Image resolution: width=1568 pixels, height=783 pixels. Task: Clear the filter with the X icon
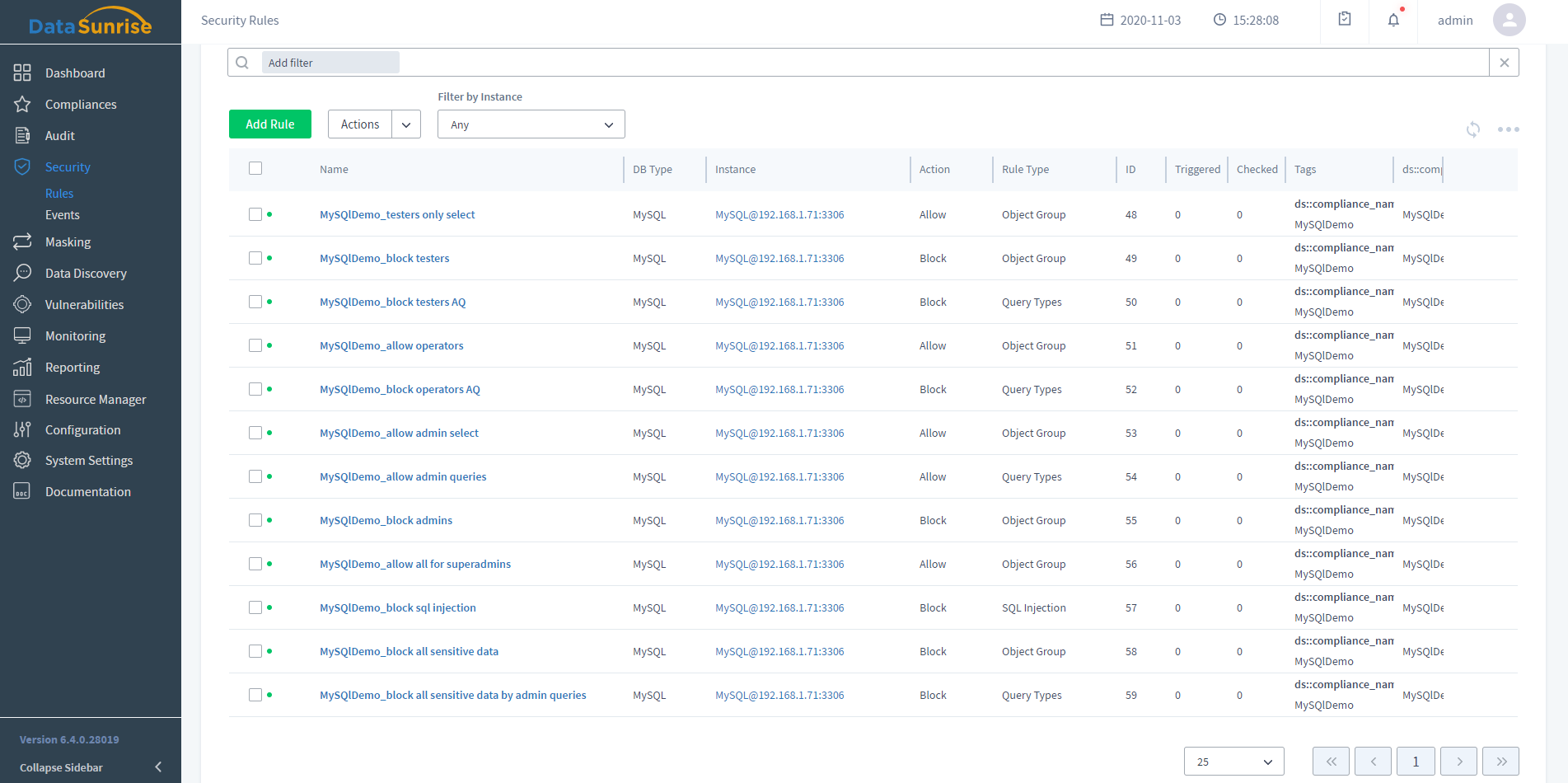click(1504, 63)
